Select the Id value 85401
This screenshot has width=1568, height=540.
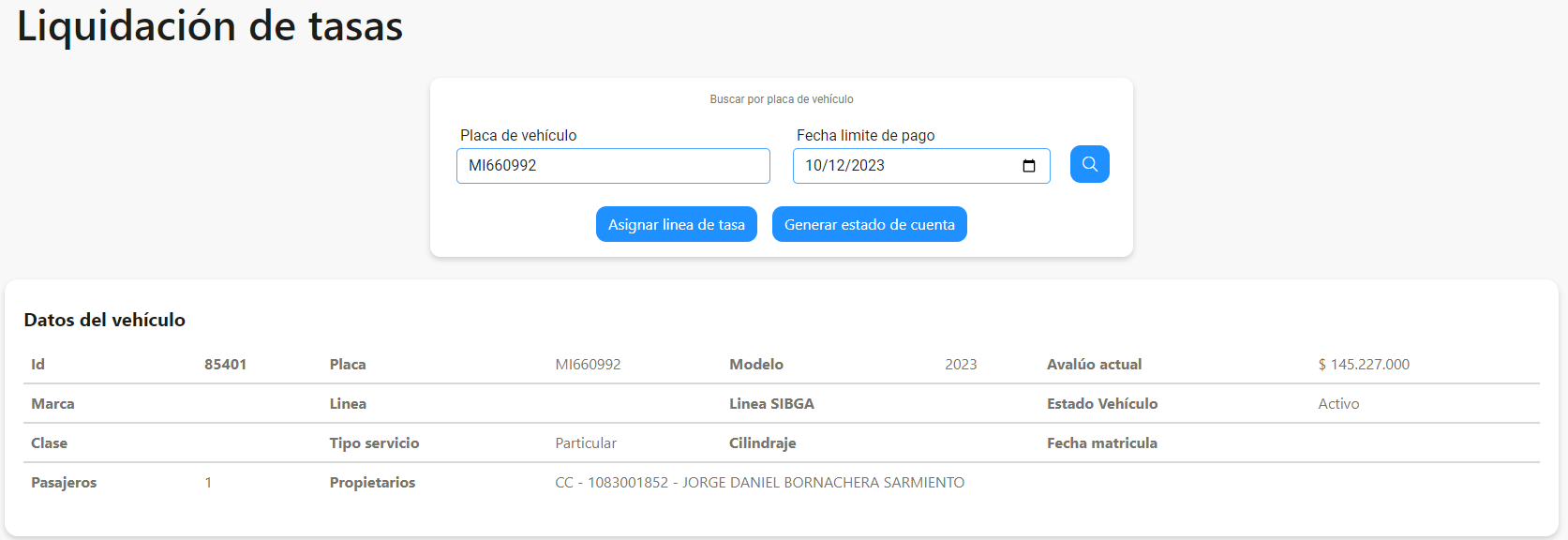tap(226, 365)
